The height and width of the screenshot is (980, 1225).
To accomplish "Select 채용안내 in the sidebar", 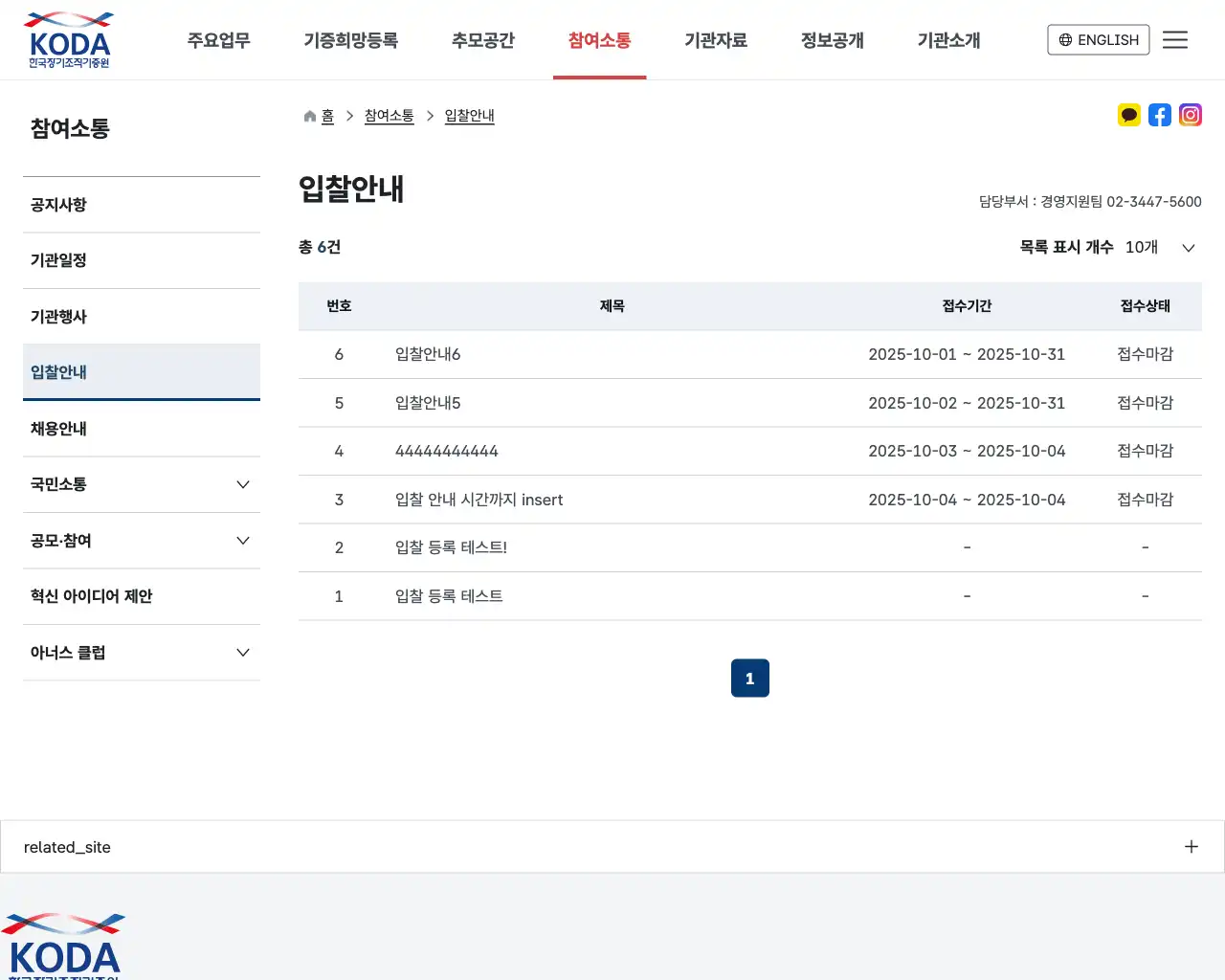I will point(58,428).
